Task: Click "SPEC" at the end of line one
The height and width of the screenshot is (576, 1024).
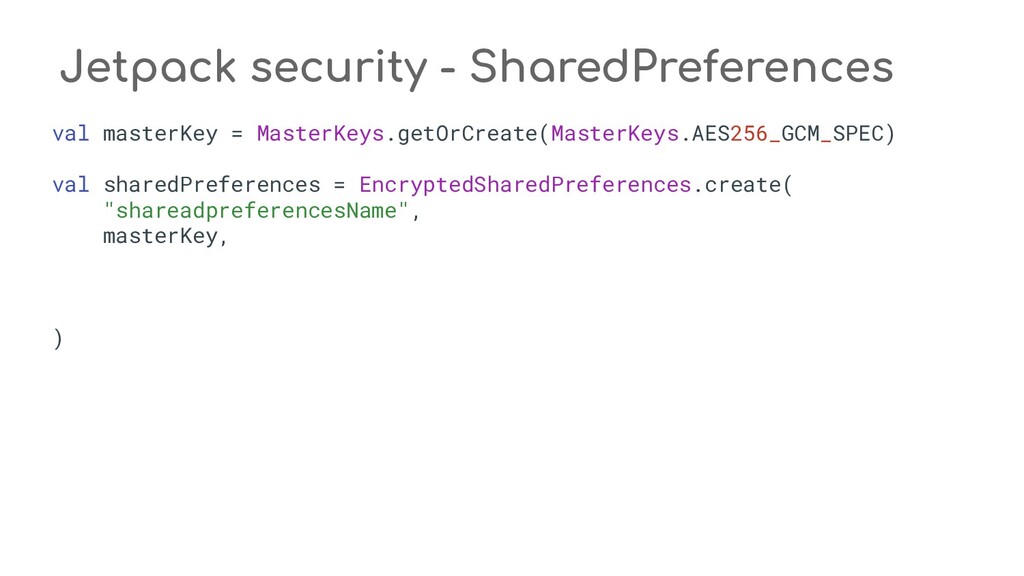Action: tap(858, 133)
